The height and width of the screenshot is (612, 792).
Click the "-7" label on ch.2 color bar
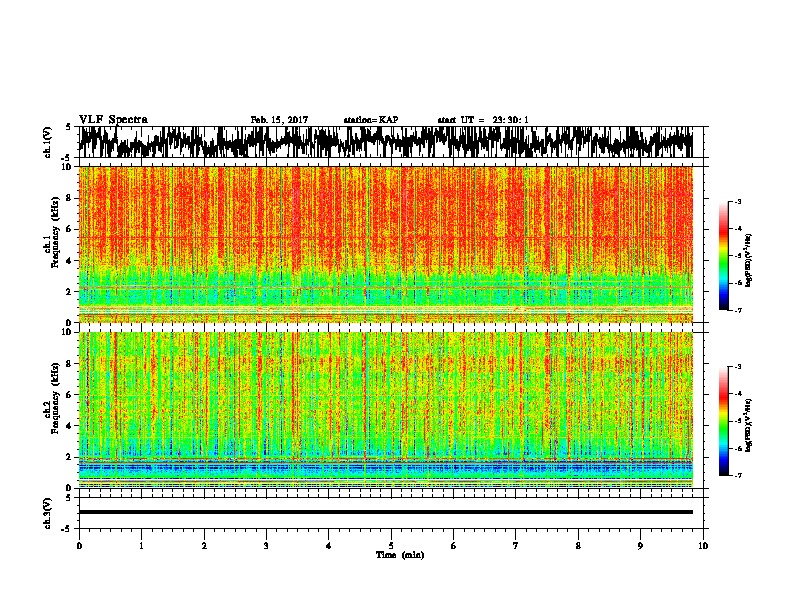[x=737, y=476]
